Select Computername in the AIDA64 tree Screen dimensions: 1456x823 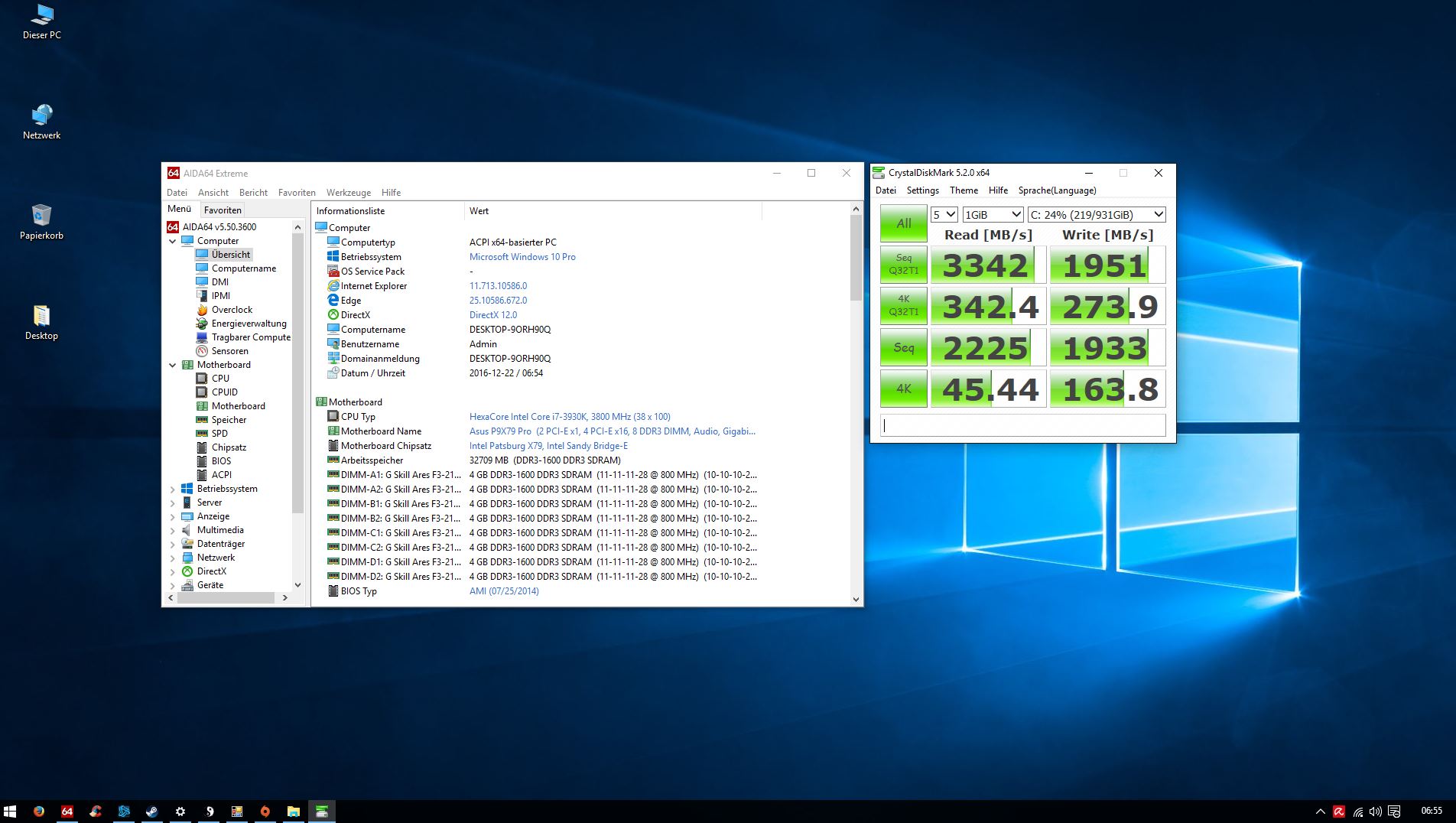pyautogui.click(x=244, y=268)
